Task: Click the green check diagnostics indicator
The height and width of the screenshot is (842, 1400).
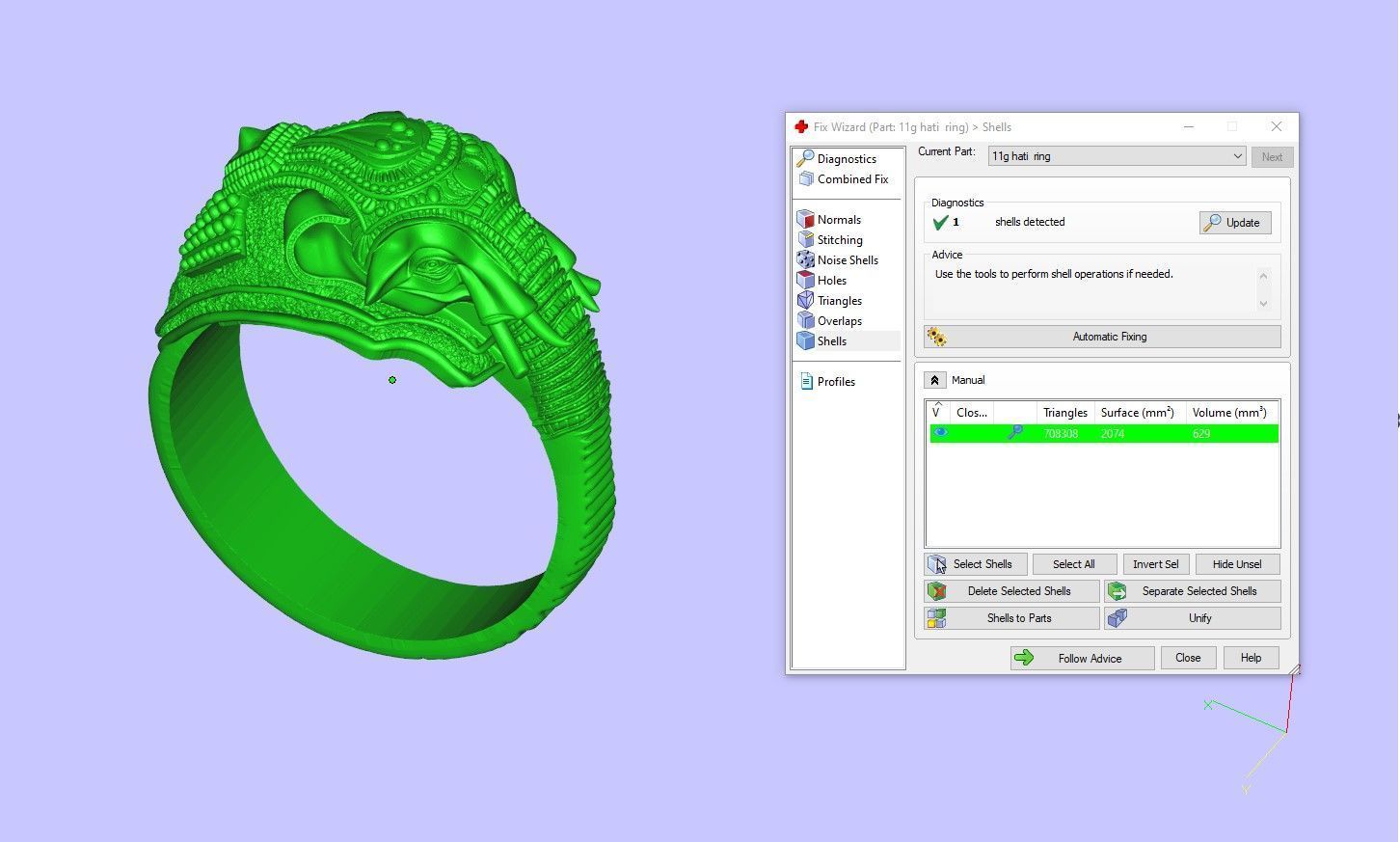Action: [x=940, y=223]
